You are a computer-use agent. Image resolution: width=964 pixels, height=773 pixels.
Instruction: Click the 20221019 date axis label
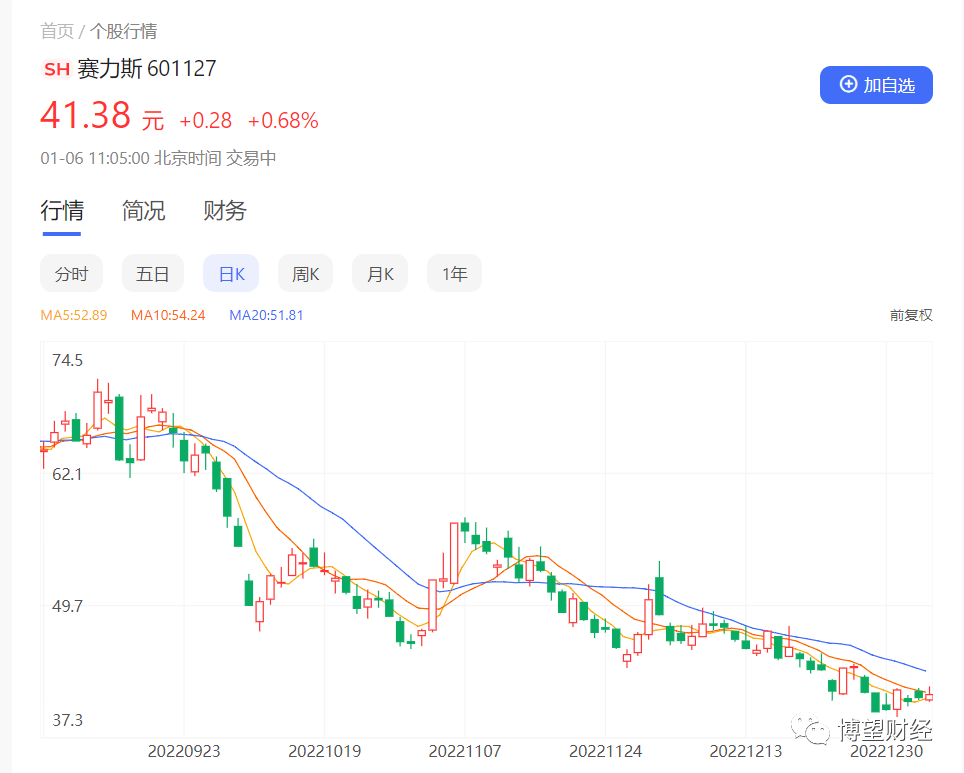(325, 751)
